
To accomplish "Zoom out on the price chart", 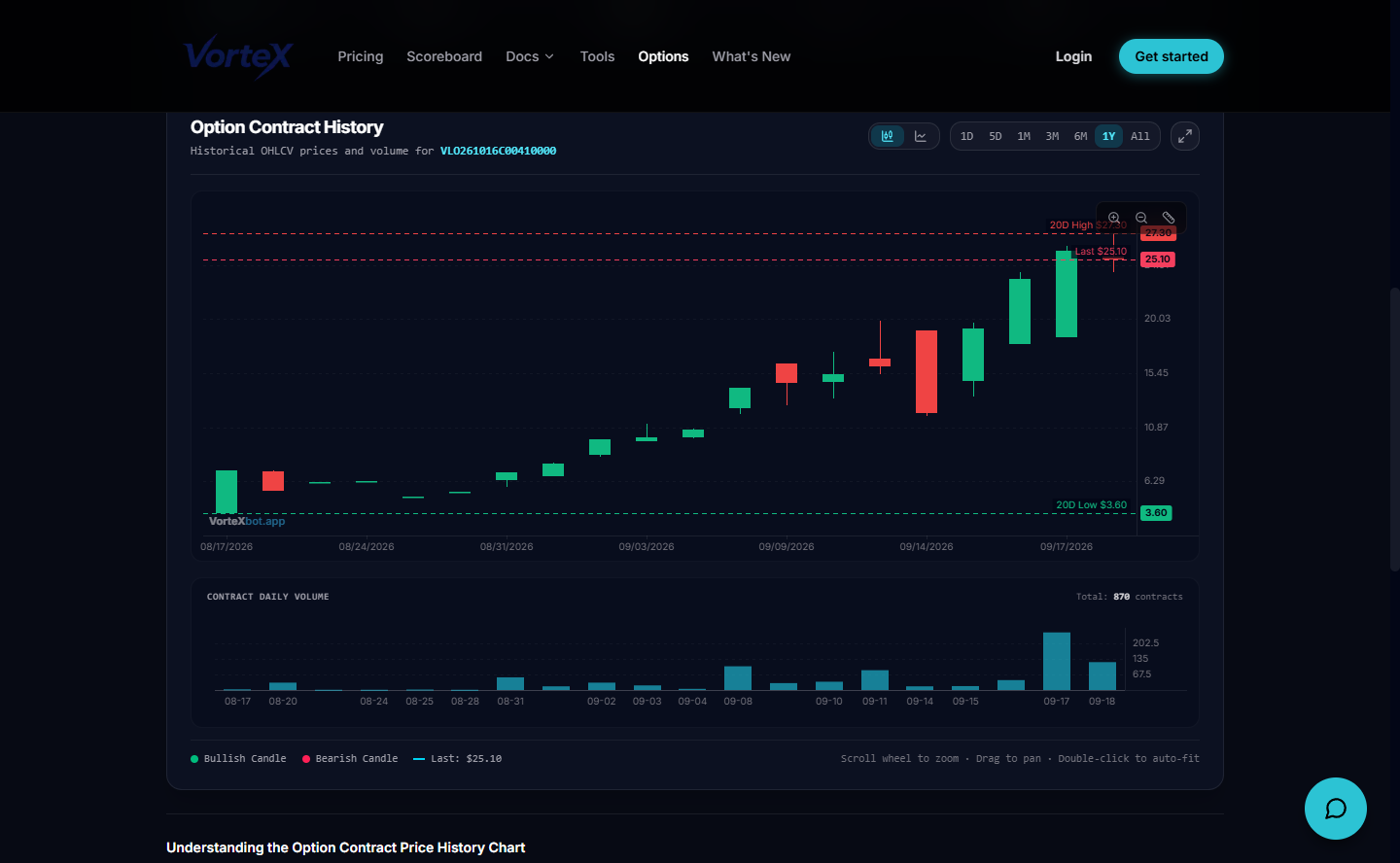I will point(1141,218).
